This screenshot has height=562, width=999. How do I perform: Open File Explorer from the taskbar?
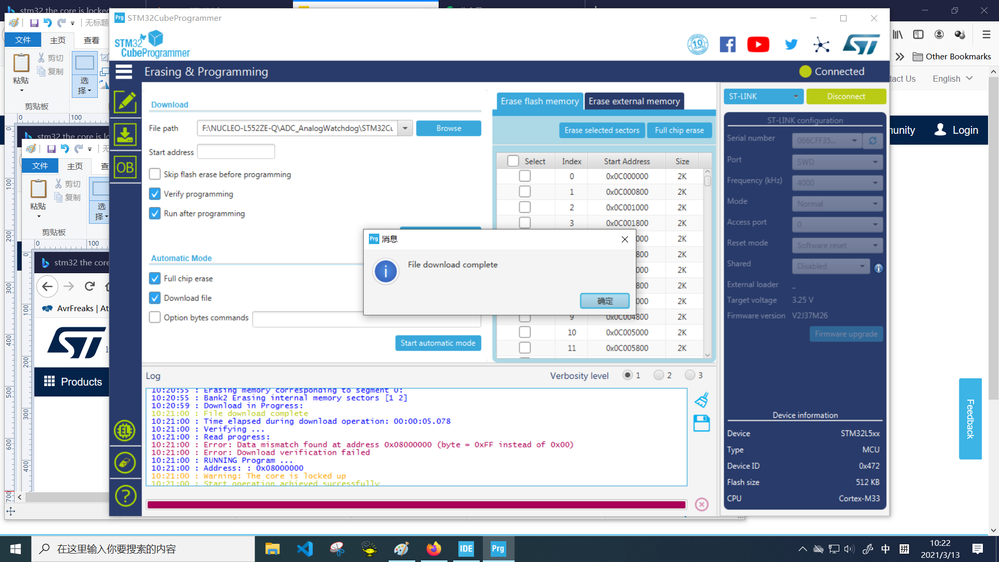click(x=273, y=549)
